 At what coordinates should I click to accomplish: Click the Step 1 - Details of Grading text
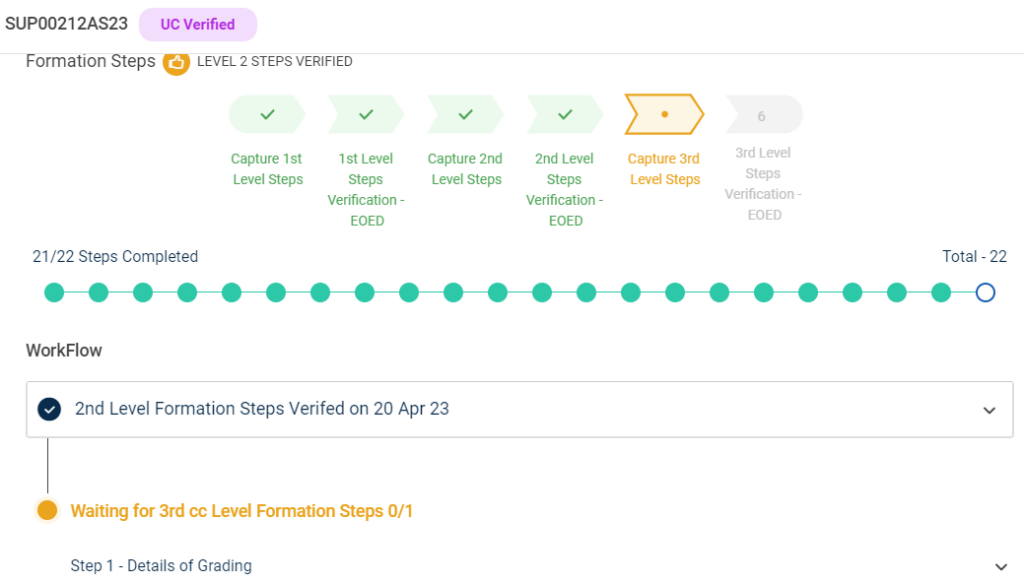pos(161,566)
